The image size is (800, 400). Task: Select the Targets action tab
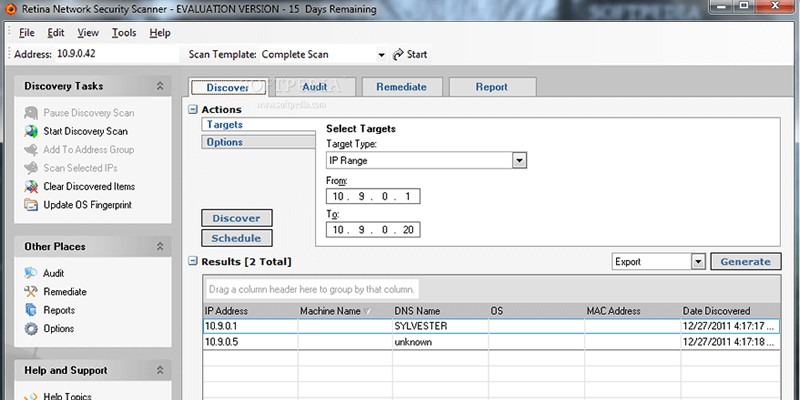tap(258, 124)
